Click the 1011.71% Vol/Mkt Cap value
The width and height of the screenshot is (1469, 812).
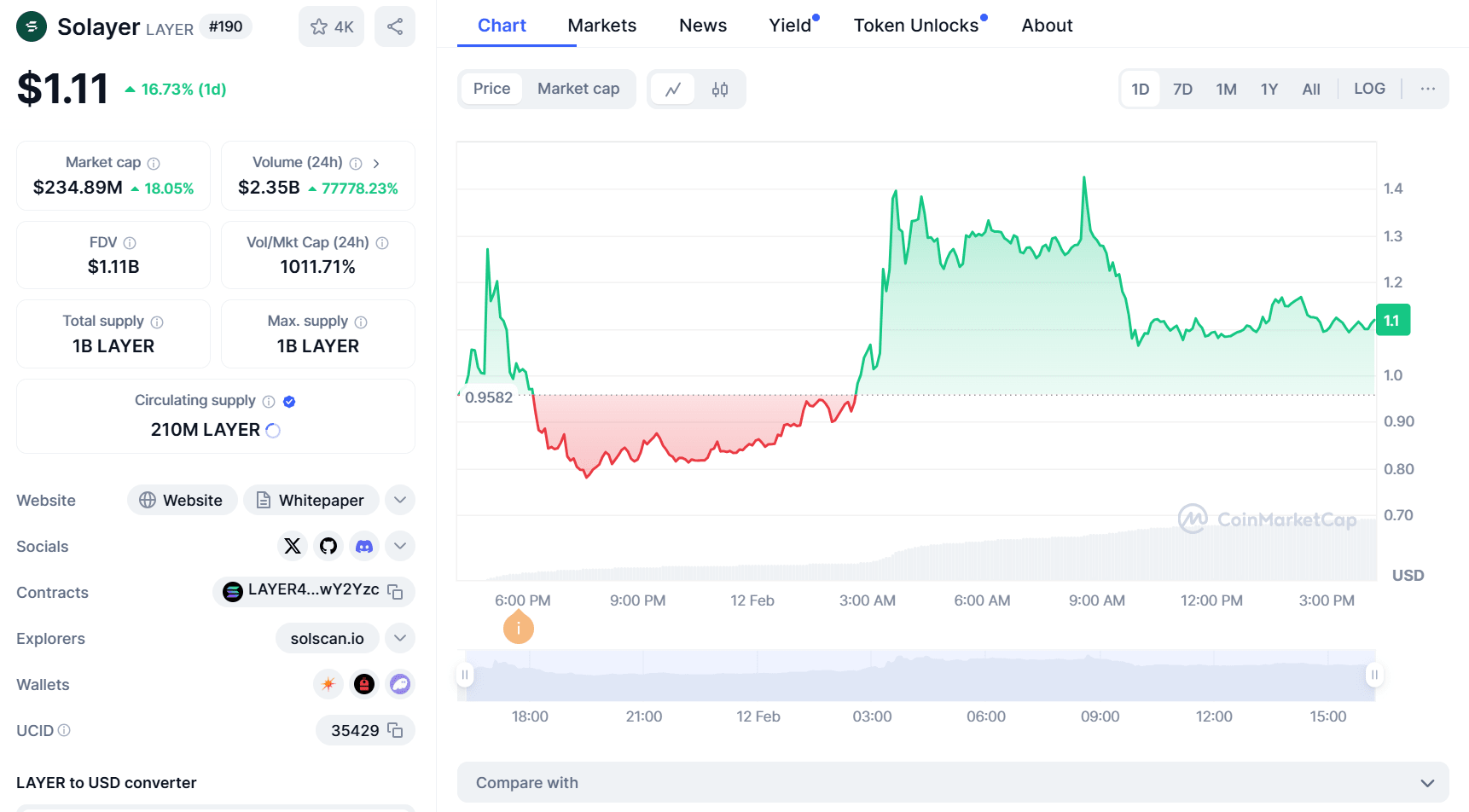coord(318,267)
